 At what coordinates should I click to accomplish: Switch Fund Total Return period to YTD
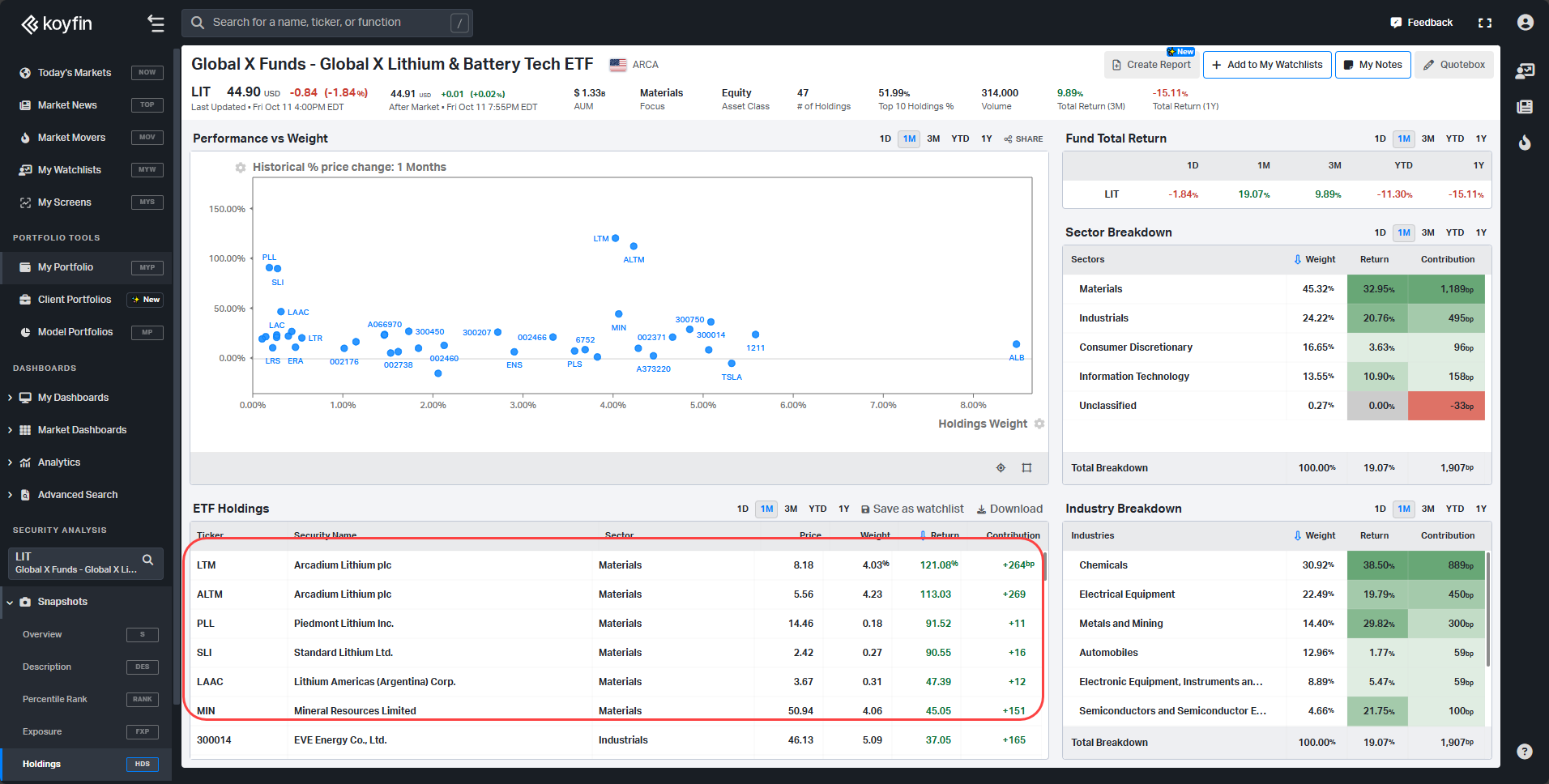pos(1455,138)
